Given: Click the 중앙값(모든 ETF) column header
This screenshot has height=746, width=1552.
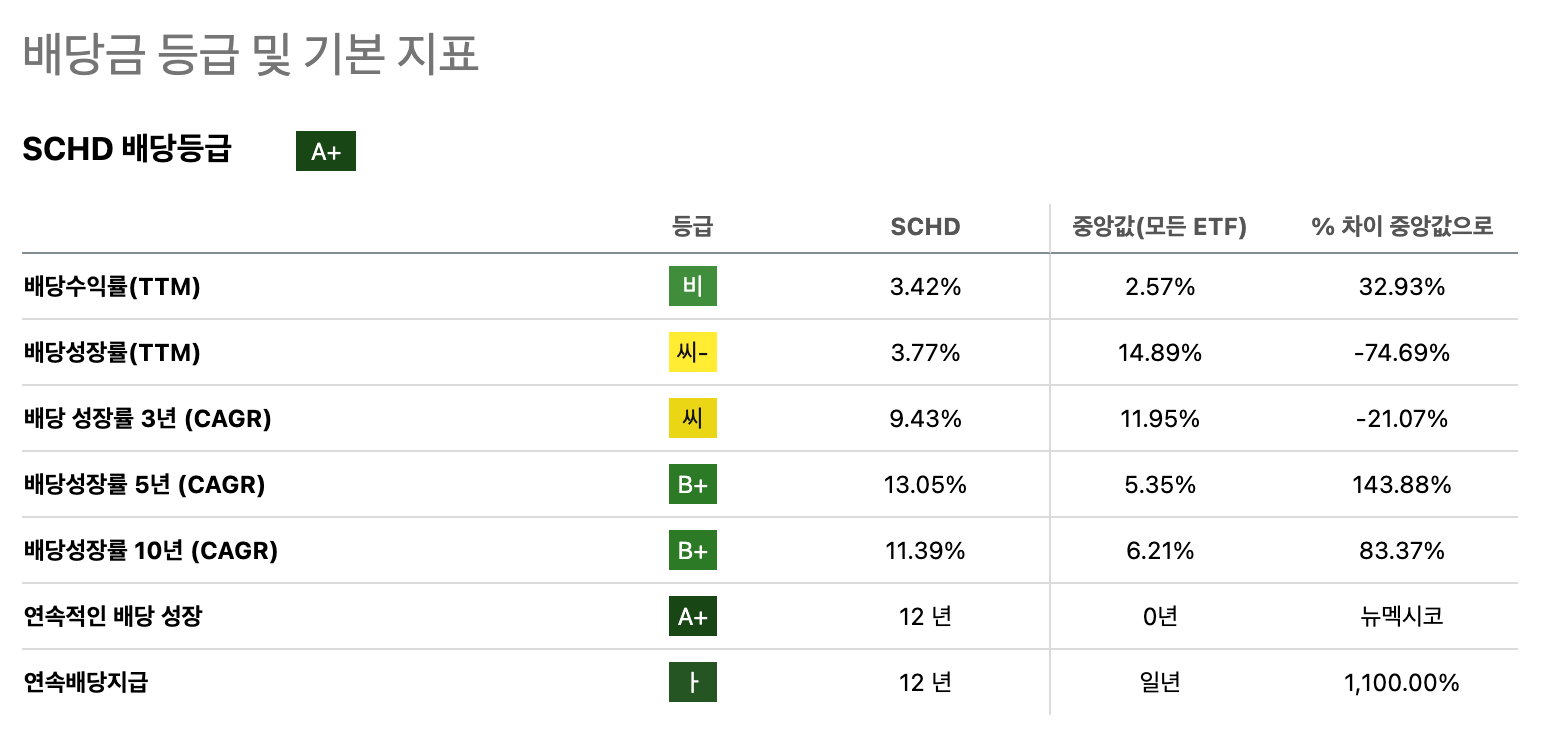Looking at the screenshot, I should coord(1159,227).
